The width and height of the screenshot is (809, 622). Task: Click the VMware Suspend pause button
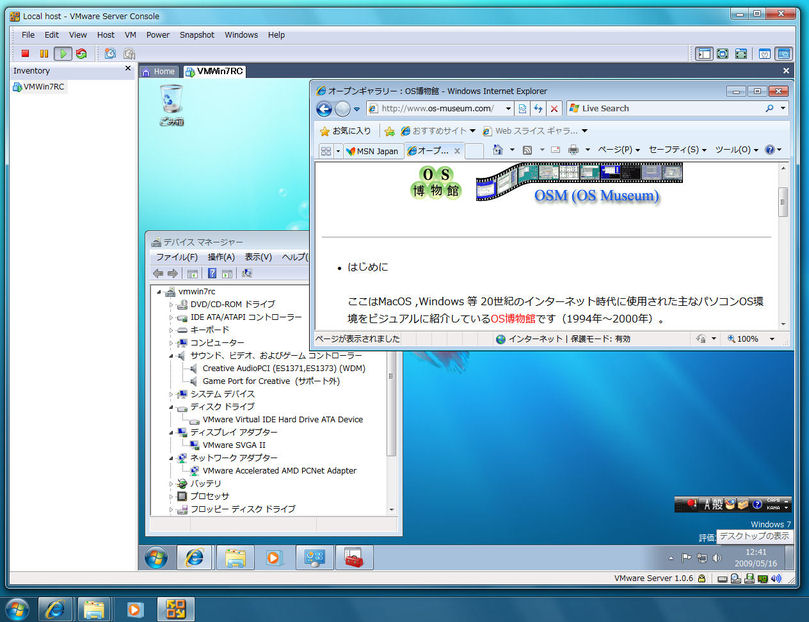[x=44, y=54]
